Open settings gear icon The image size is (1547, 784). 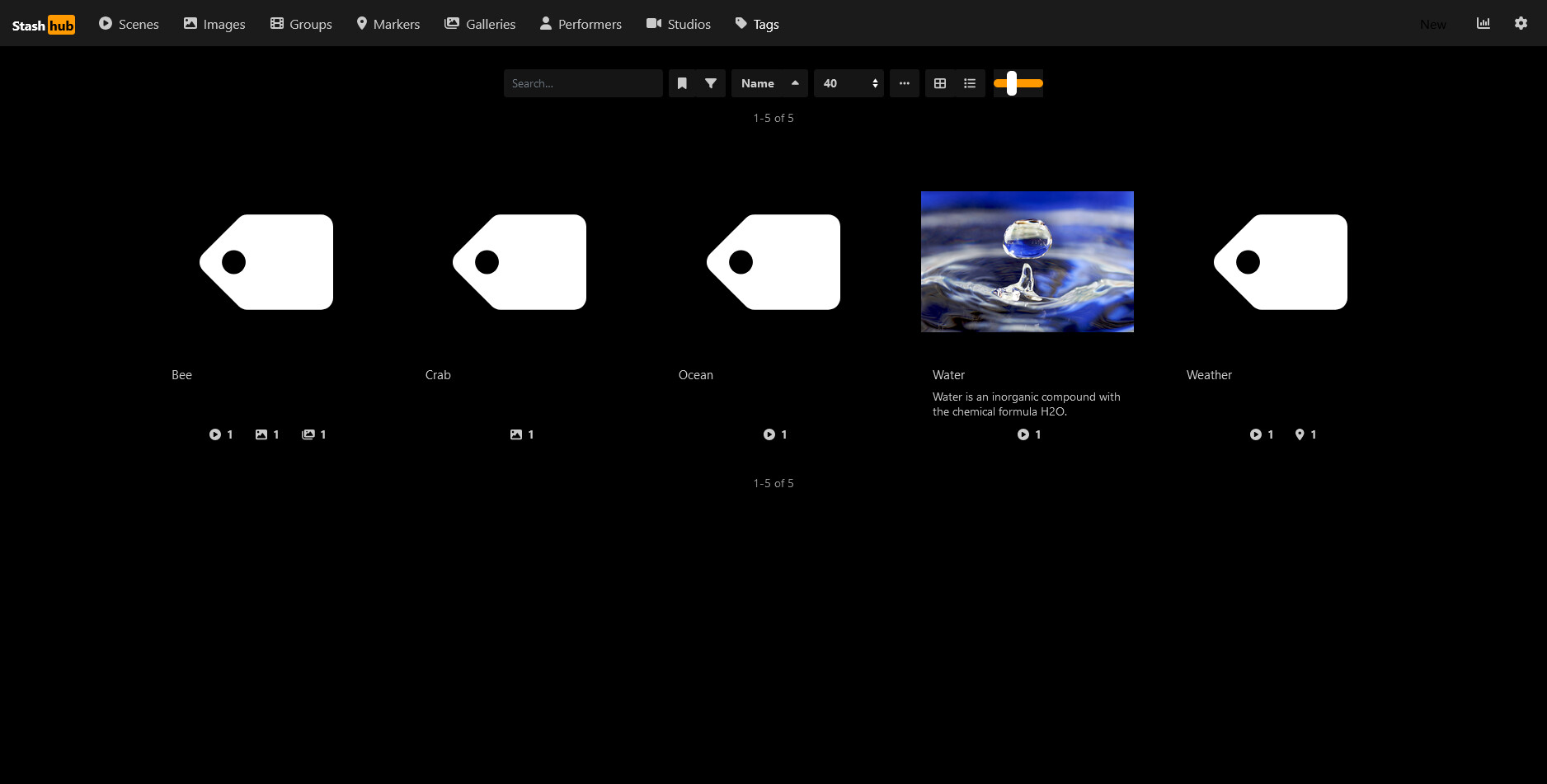click(x=1521, y=23)
